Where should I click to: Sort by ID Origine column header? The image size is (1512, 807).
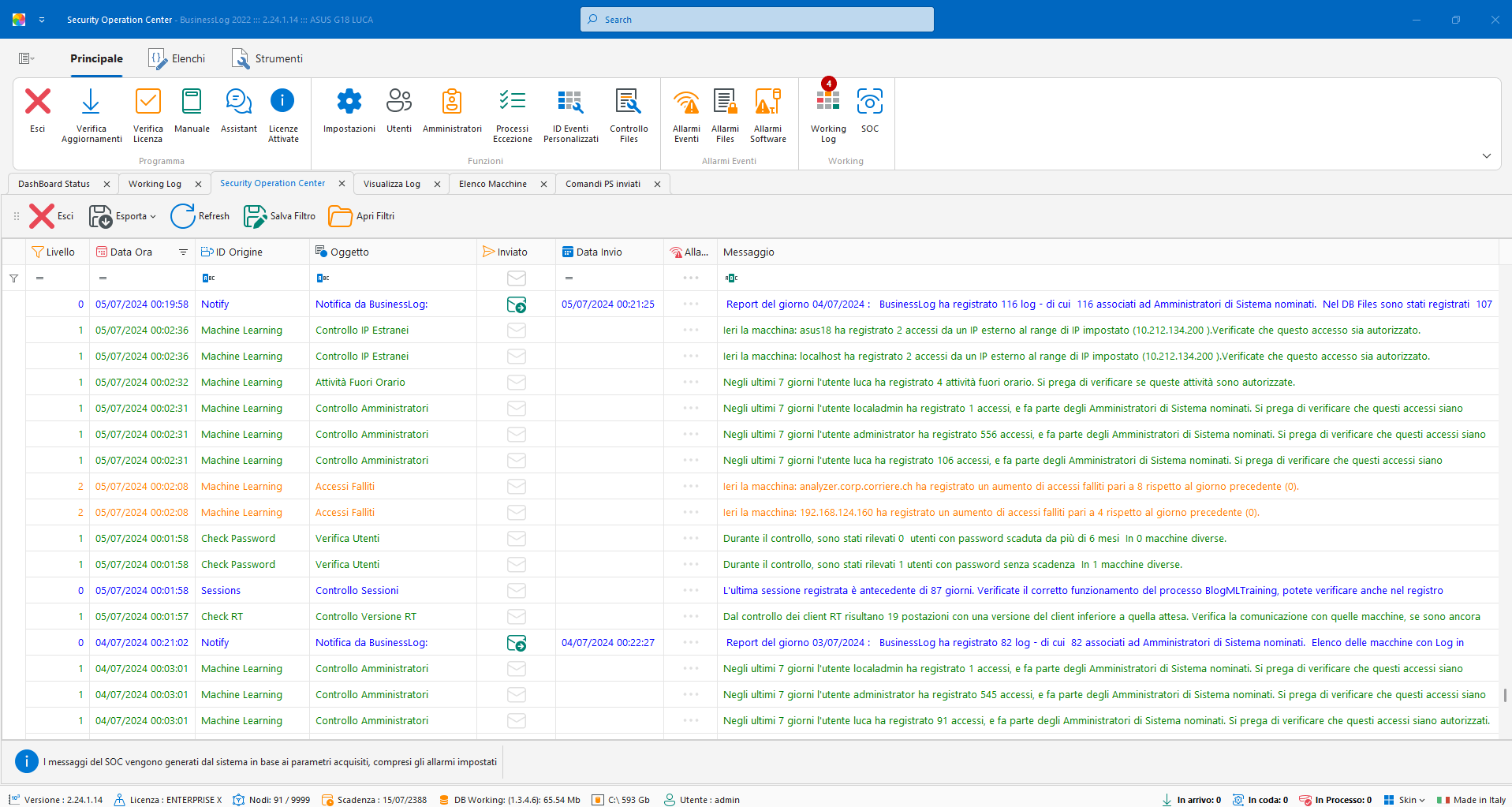pos(252,252)
